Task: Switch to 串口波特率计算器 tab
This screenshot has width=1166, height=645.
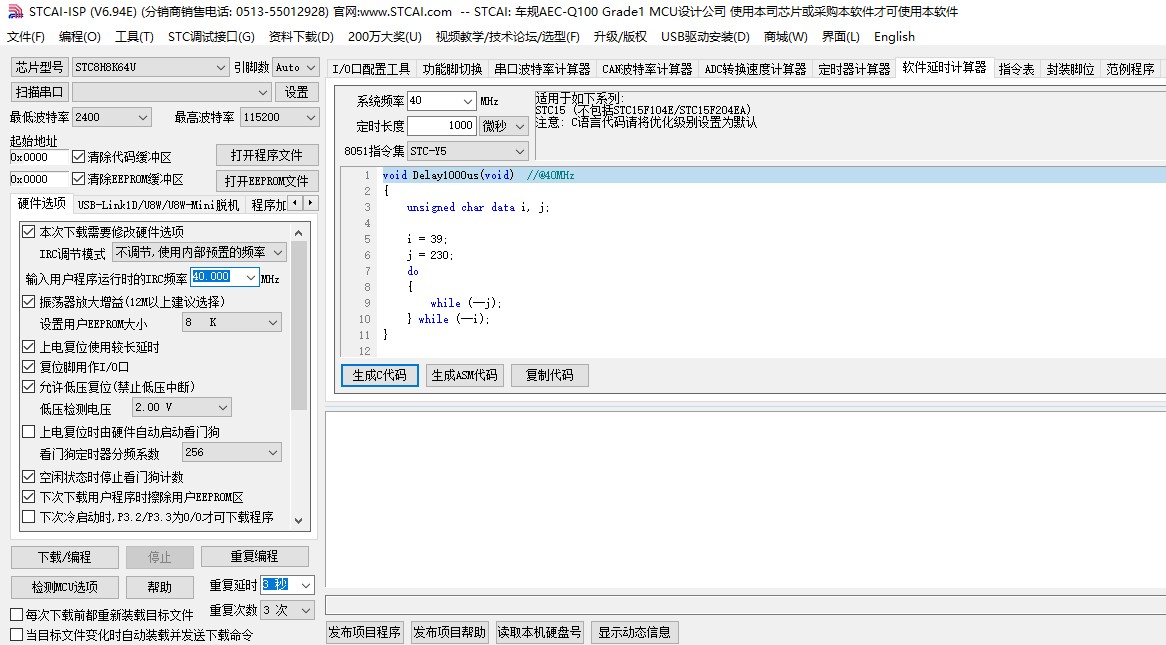Action: (542, 69)
